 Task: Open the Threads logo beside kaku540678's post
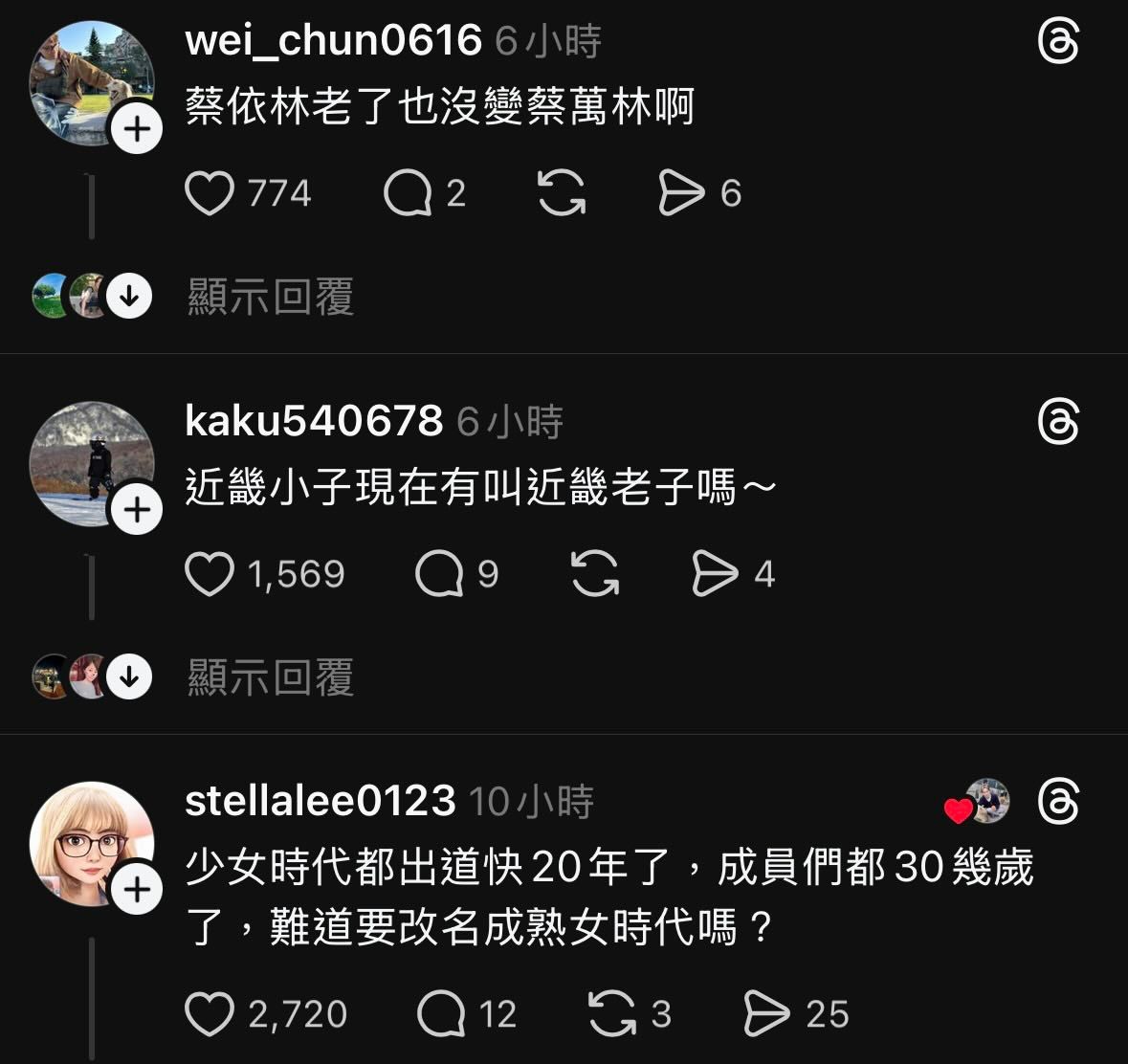point(1058,422)
